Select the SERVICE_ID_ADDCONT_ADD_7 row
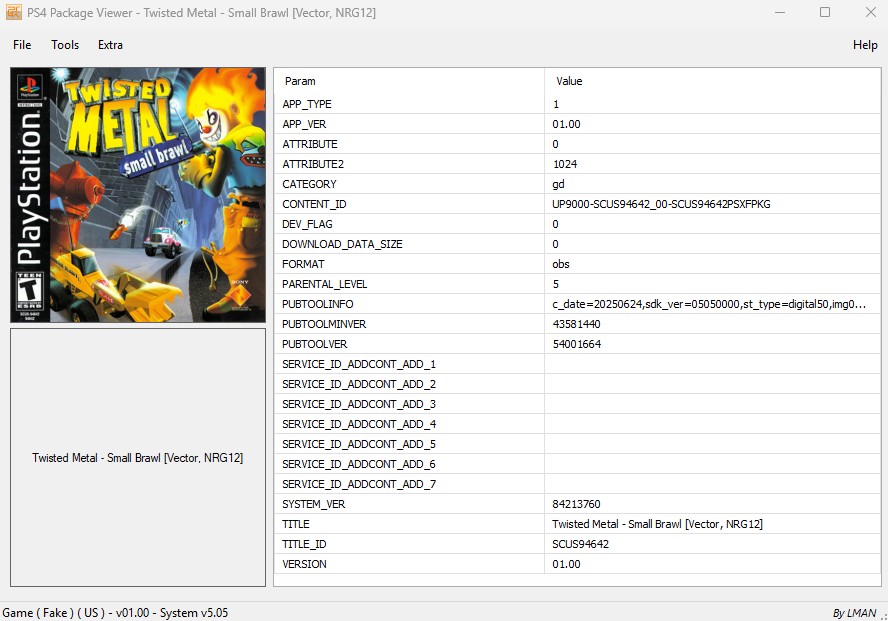This screenshot has width=888, height=621. click(x=577, y=484)
